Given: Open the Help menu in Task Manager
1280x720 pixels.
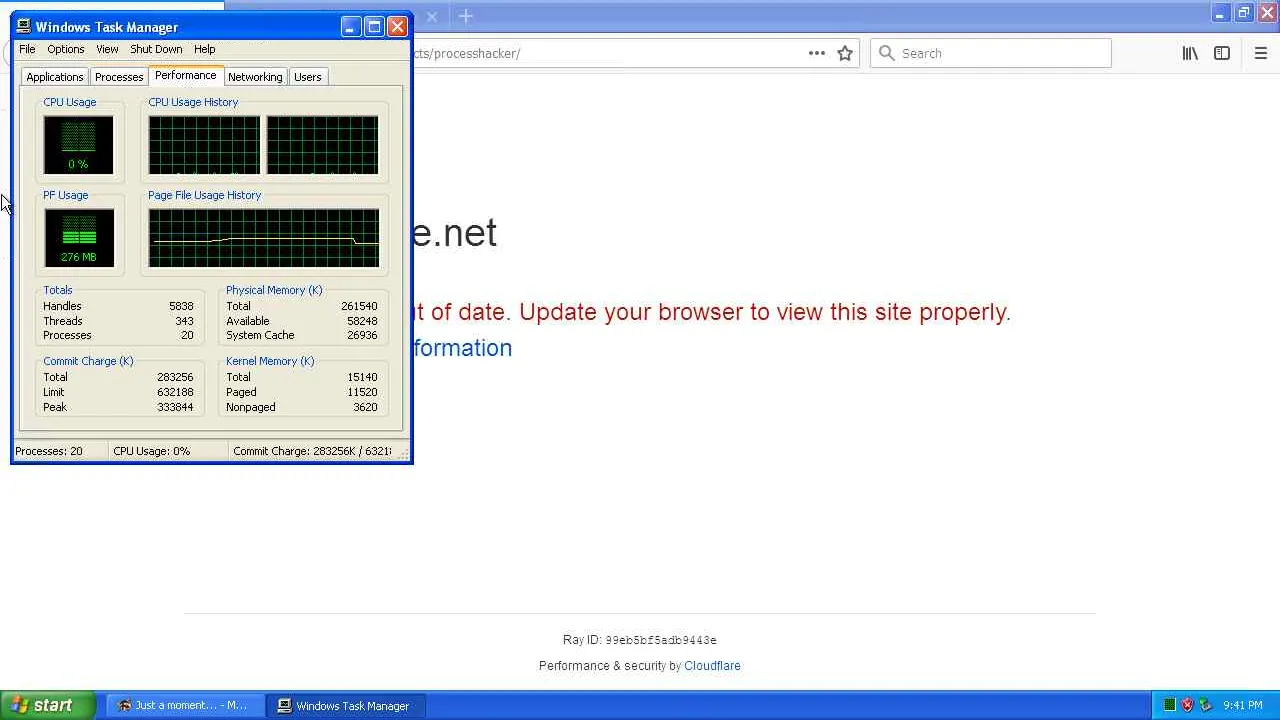Looking at the screenshot, I should click(204, 49).
